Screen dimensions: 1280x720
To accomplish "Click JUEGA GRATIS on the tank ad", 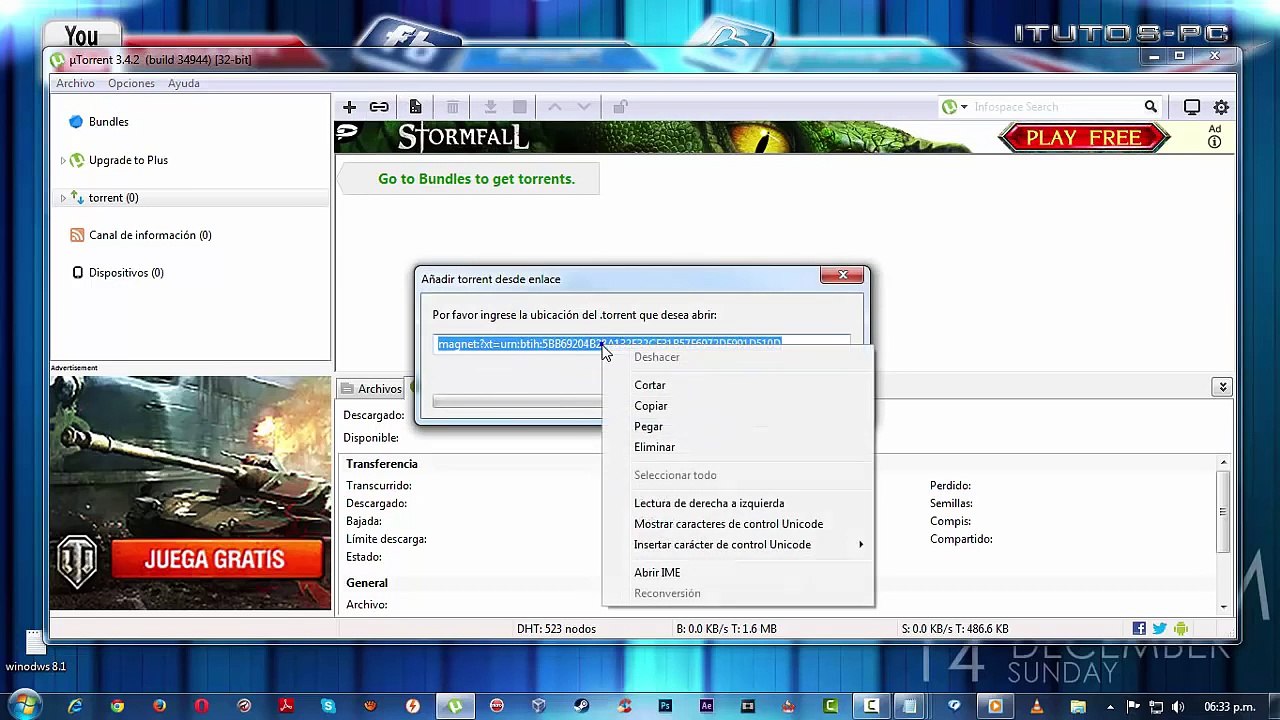I will coord(214,560).
